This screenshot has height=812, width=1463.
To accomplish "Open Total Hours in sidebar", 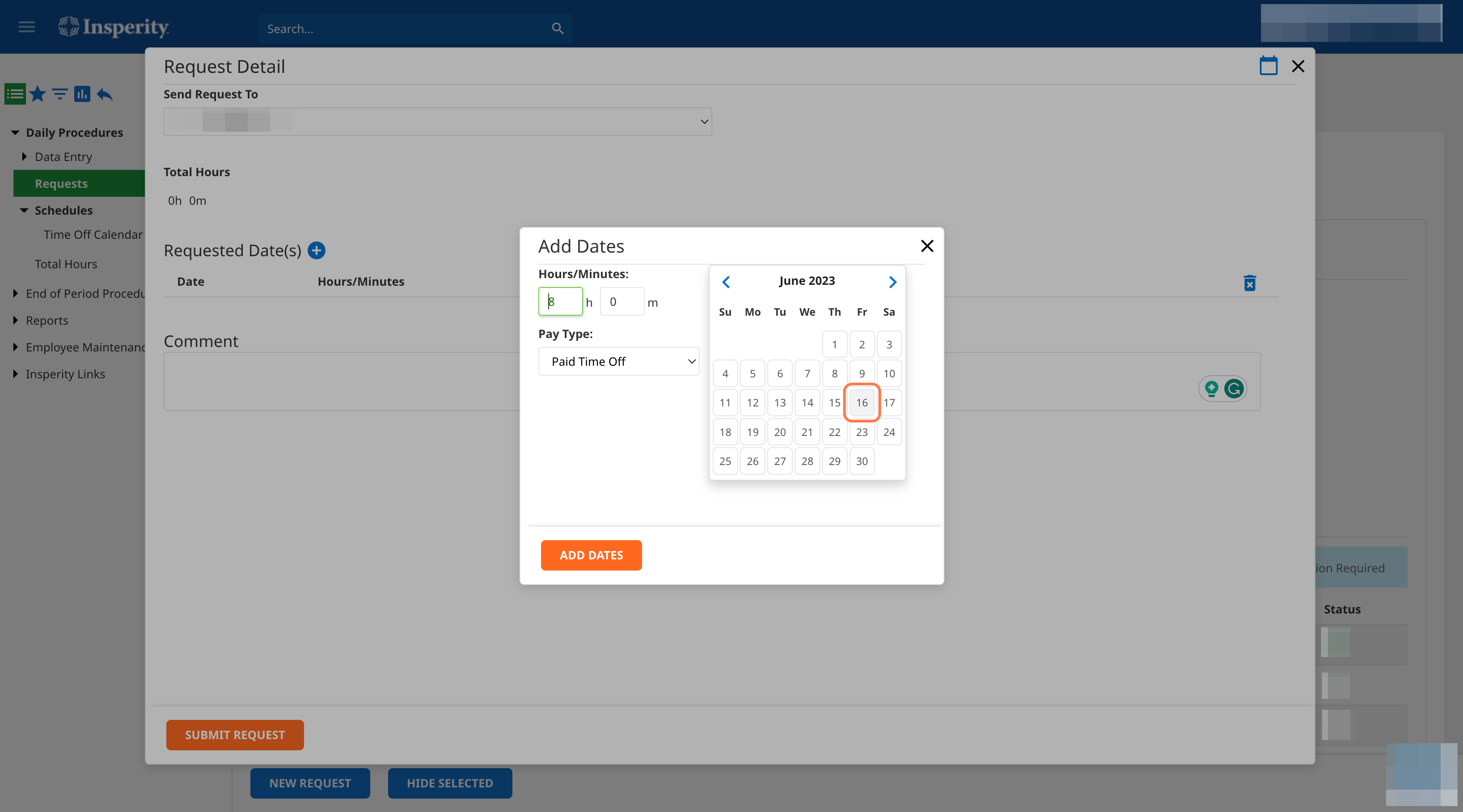I will click(x=66, y=264).
